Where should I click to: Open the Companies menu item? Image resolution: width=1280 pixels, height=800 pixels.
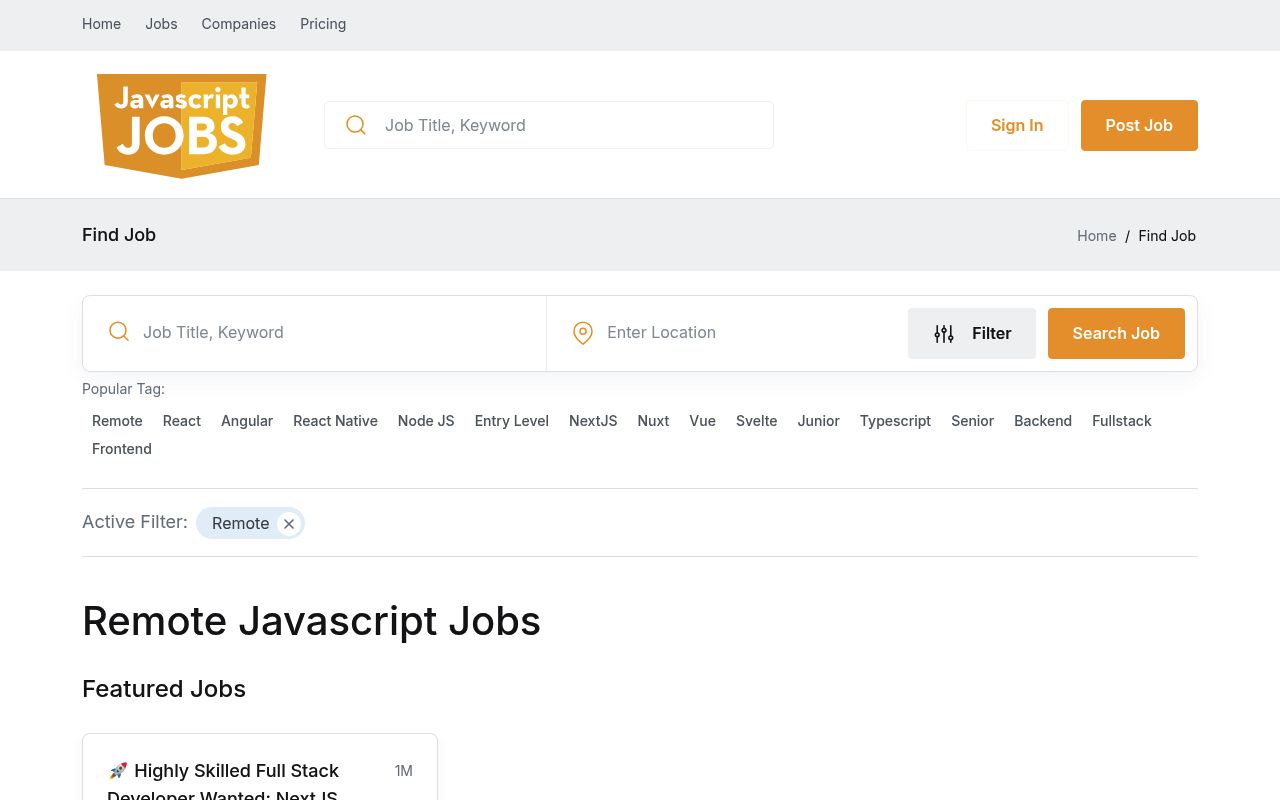pos(239,24)
